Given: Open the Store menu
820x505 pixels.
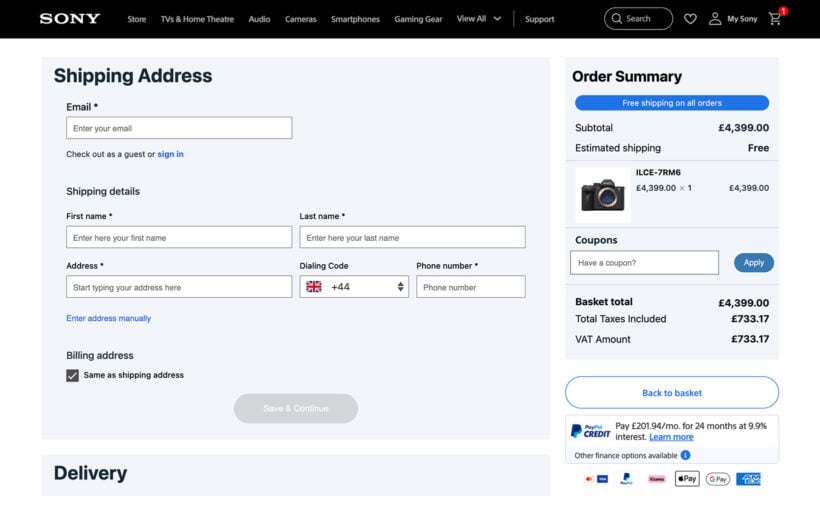Looking at the screenshot, I should click(x=136, y=19).
